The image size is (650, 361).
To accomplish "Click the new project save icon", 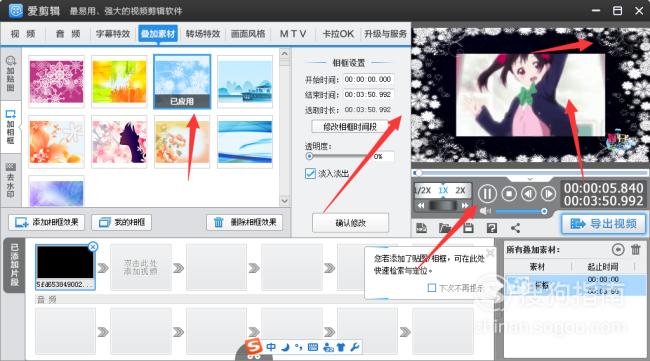I will click(x=421, y=228).
